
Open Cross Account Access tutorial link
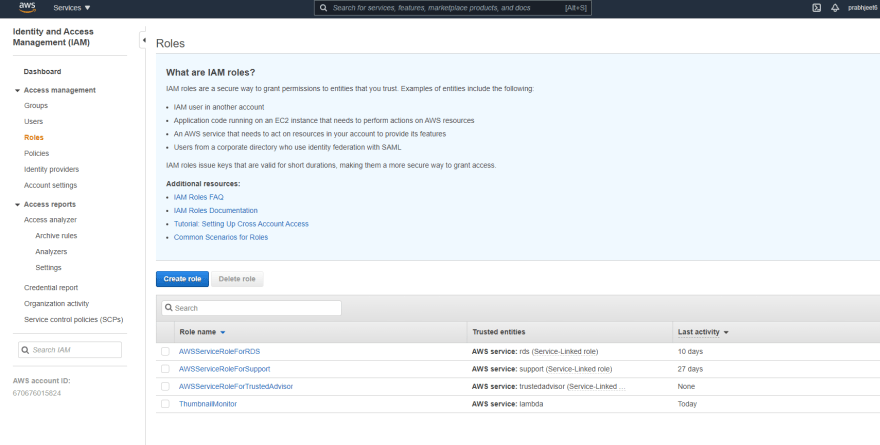point(241,224)
